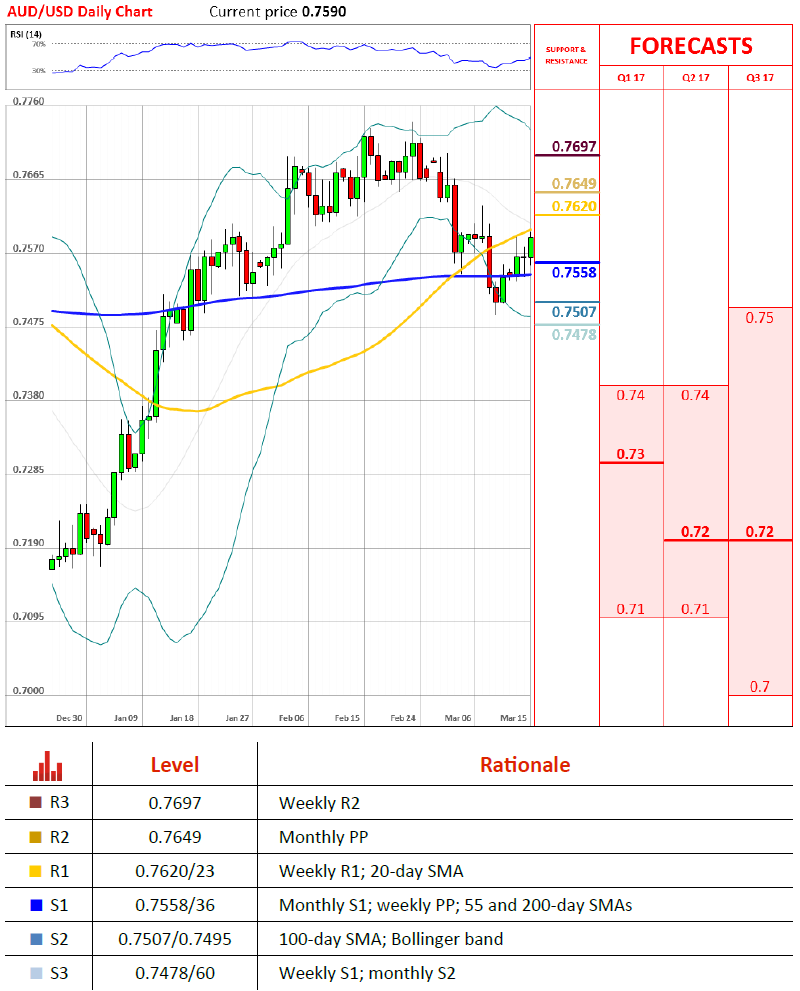Click the Monthly PP rationale cell
Image resolution: width=800 pixels, height=991 pixels.
pyautogui.click(x=324, y=837)
